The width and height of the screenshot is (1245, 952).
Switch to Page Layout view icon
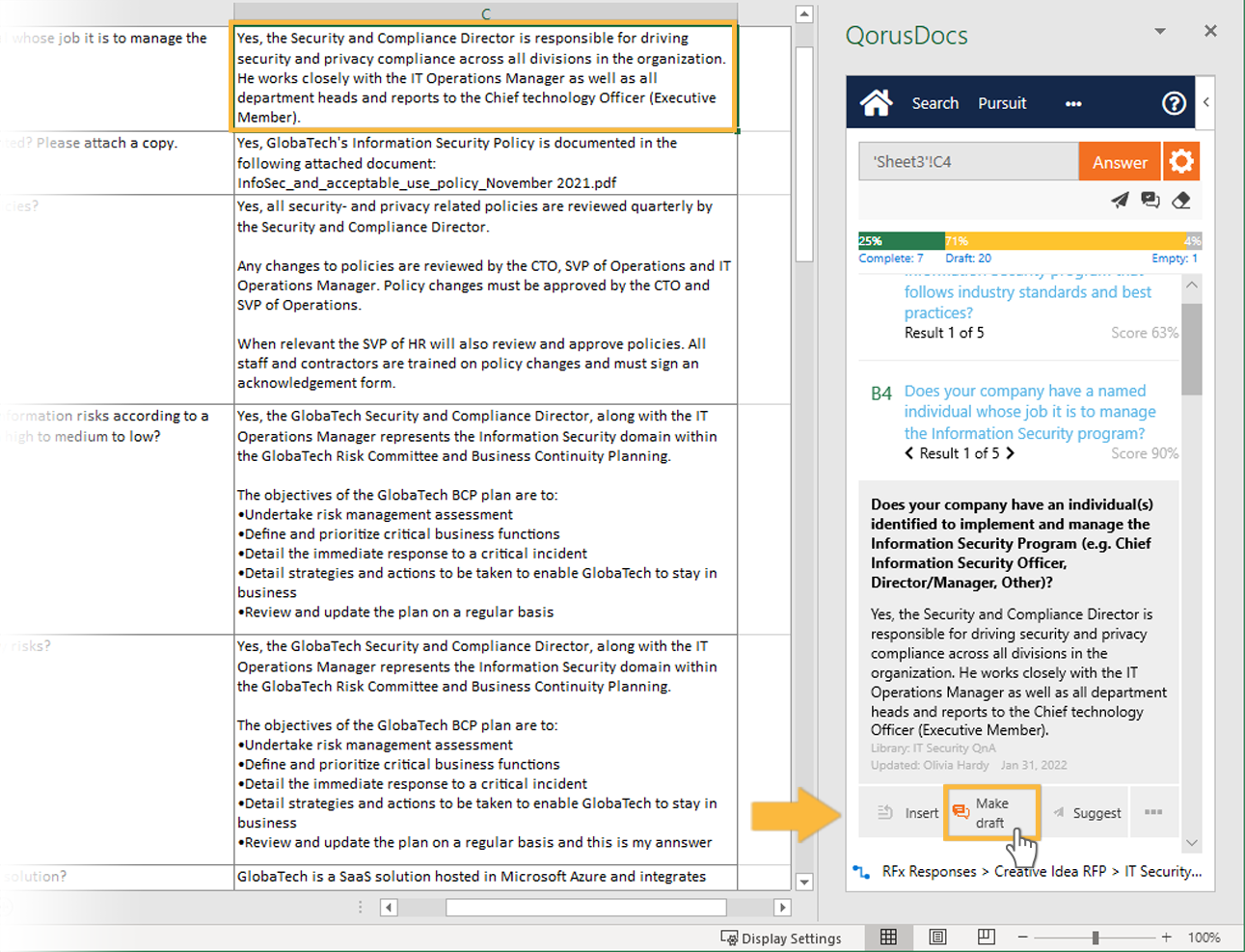[x=937, y=937]
